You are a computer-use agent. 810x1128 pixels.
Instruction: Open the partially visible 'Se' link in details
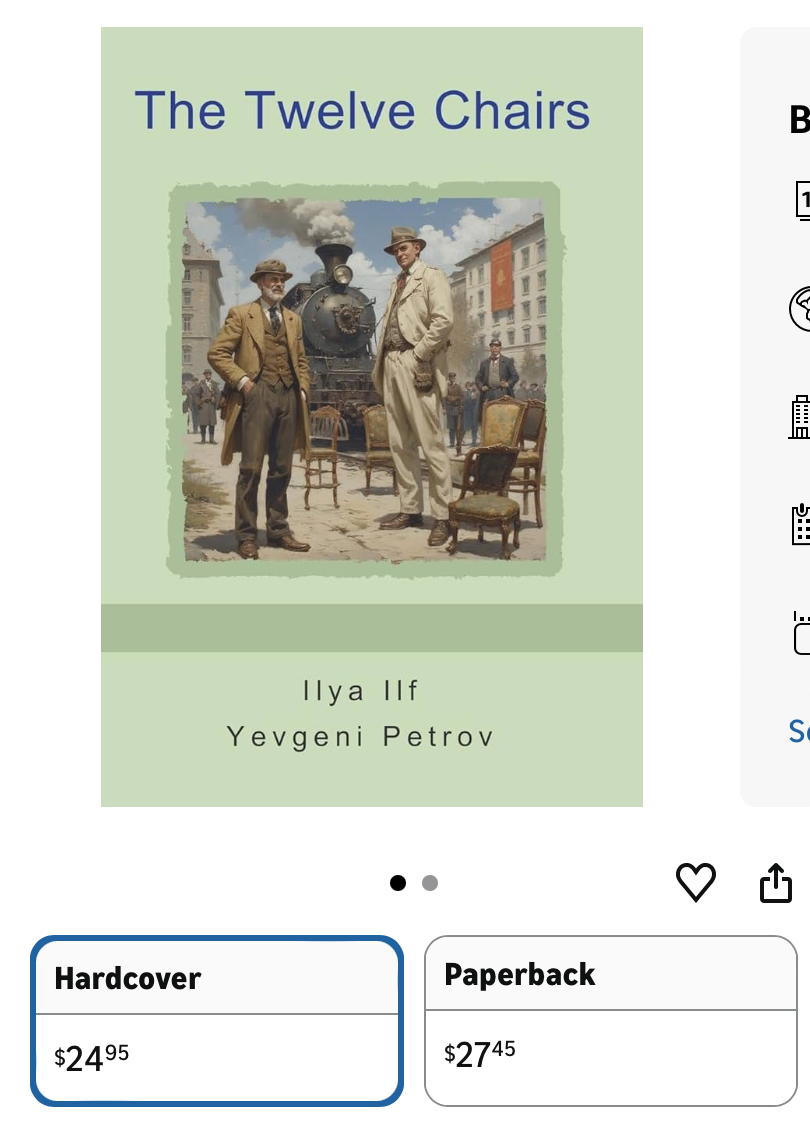tap(799, 731)
